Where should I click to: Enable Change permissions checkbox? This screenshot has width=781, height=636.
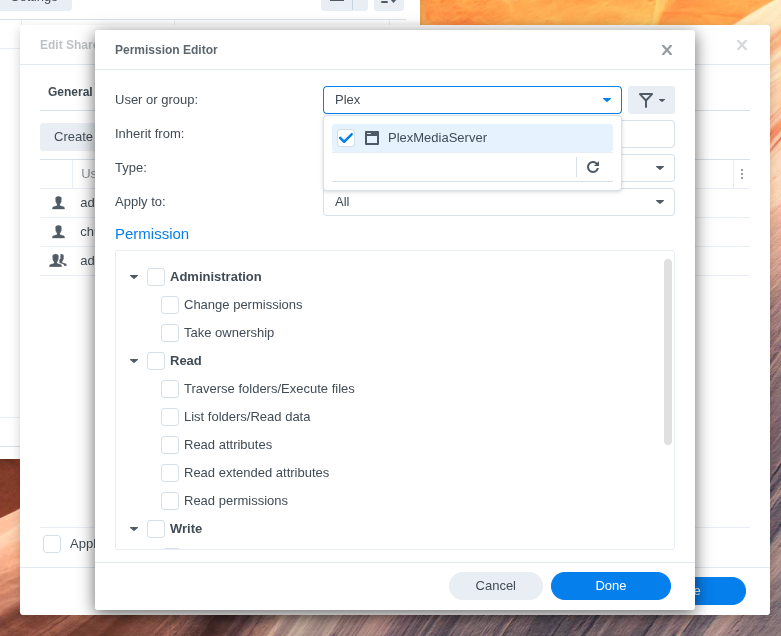tap(170, 305)
